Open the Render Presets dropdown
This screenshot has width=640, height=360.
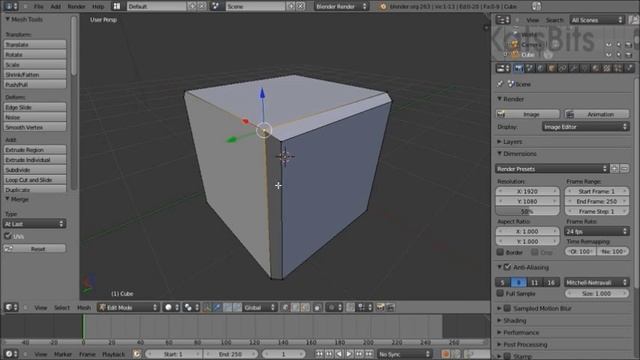point(552,169)
